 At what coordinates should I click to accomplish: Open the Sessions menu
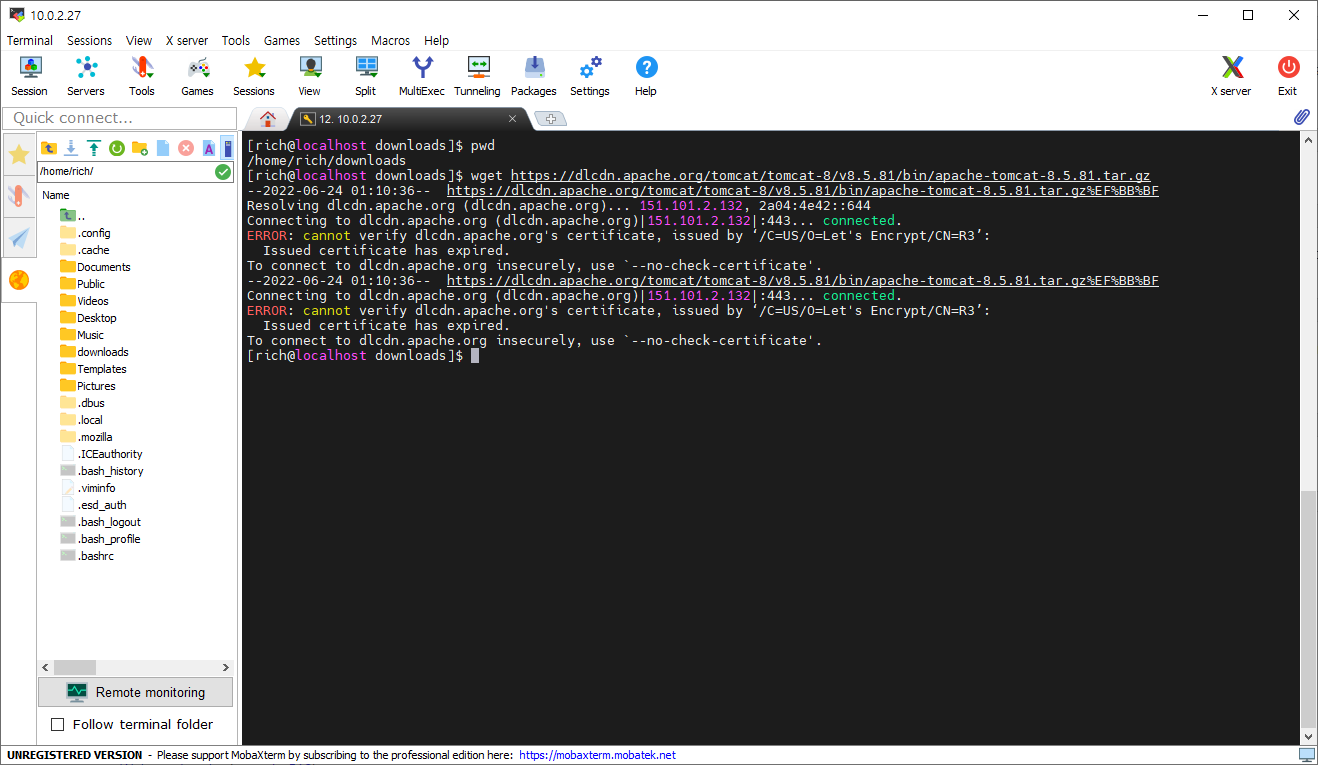pyautogui.click(x=90, y=41)
